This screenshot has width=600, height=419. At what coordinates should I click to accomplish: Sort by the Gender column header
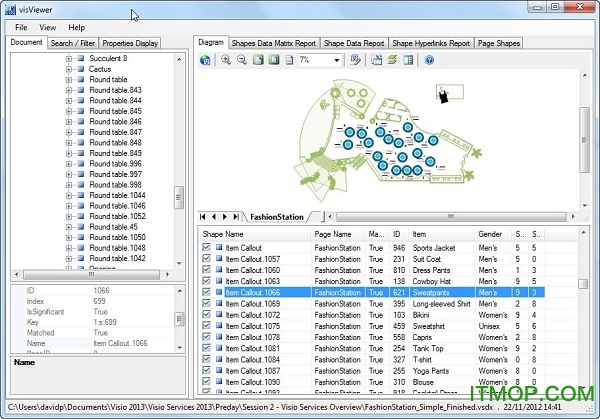coord(493,234)
